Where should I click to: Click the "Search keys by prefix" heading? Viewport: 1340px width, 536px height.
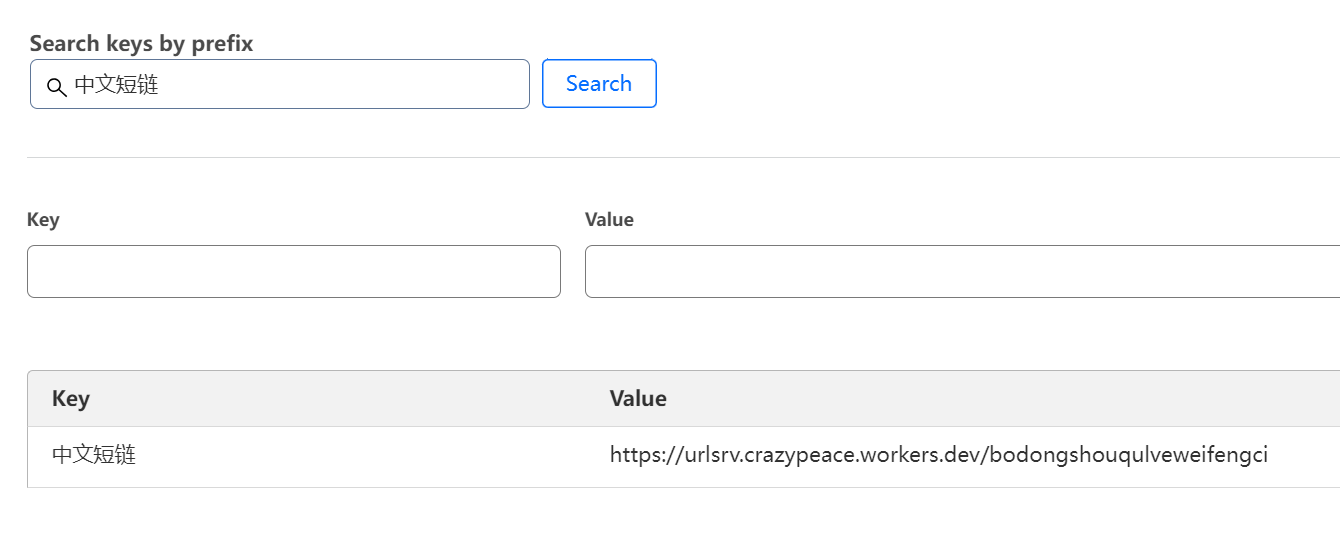tap(141, 43)
